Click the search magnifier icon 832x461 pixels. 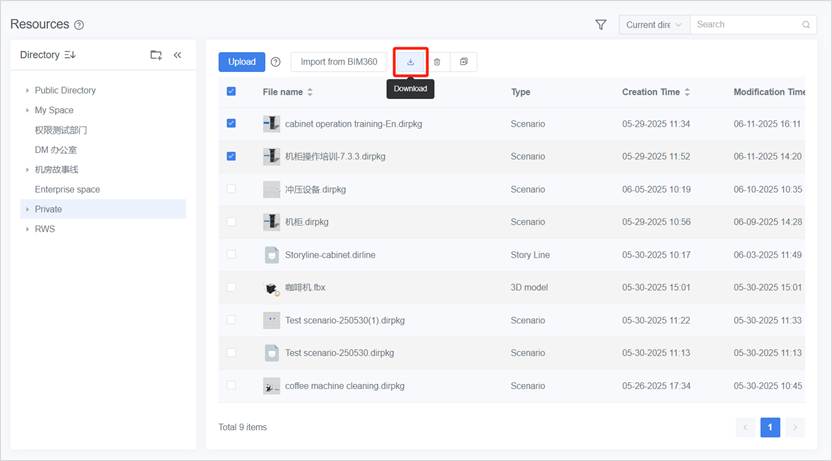(x=805, y=25)
